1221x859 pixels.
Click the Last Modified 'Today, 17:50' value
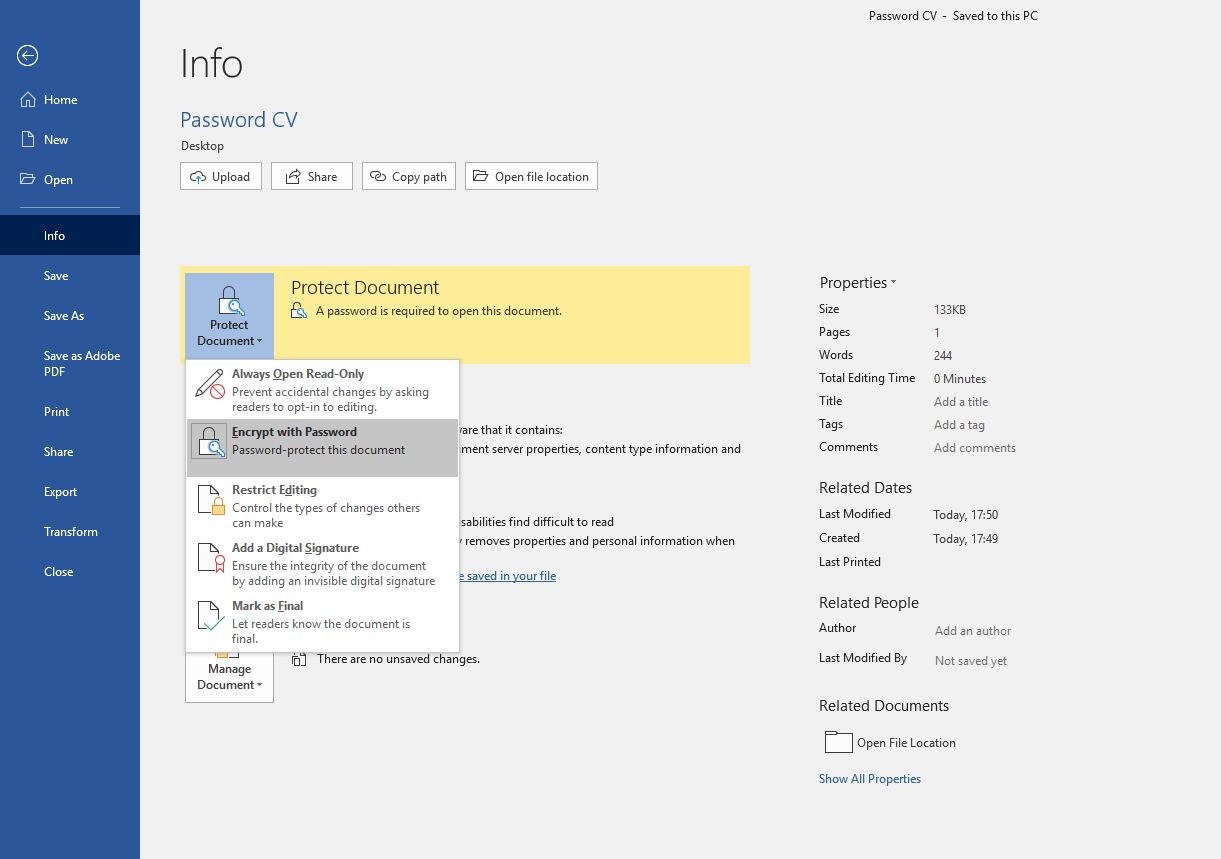966,515
